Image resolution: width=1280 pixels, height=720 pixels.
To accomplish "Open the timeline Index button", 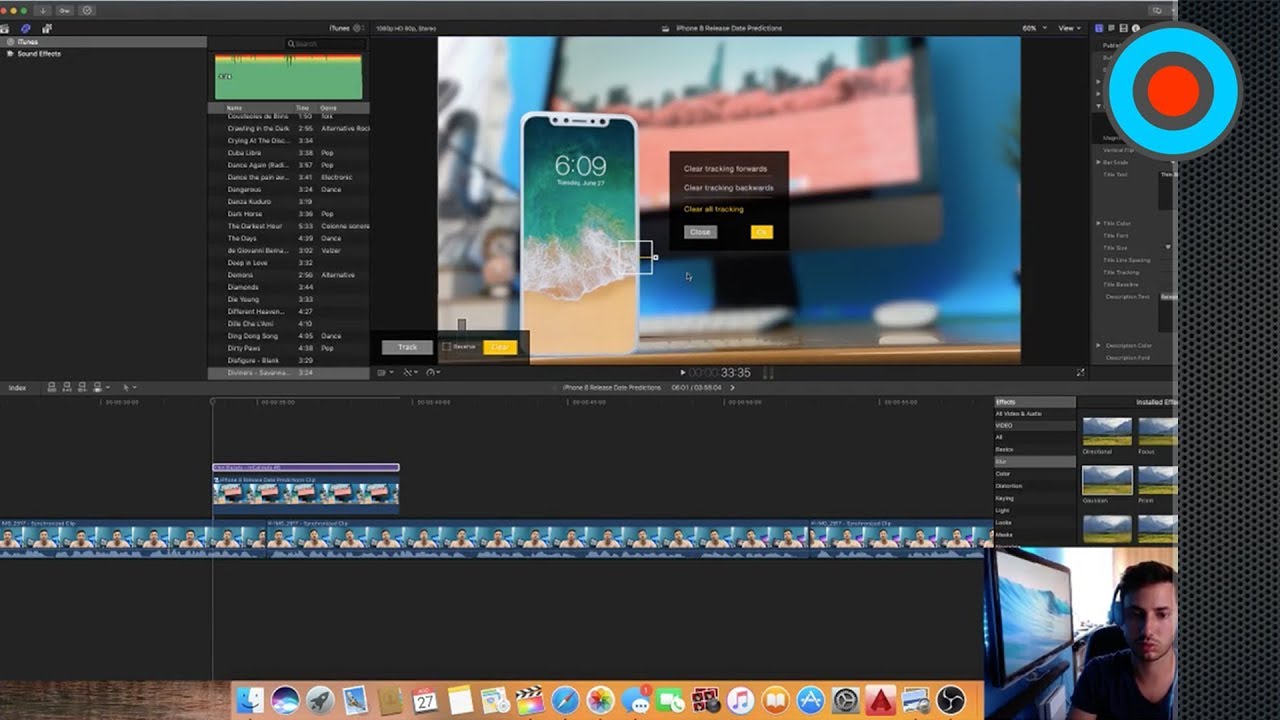I will pos(17,387).
